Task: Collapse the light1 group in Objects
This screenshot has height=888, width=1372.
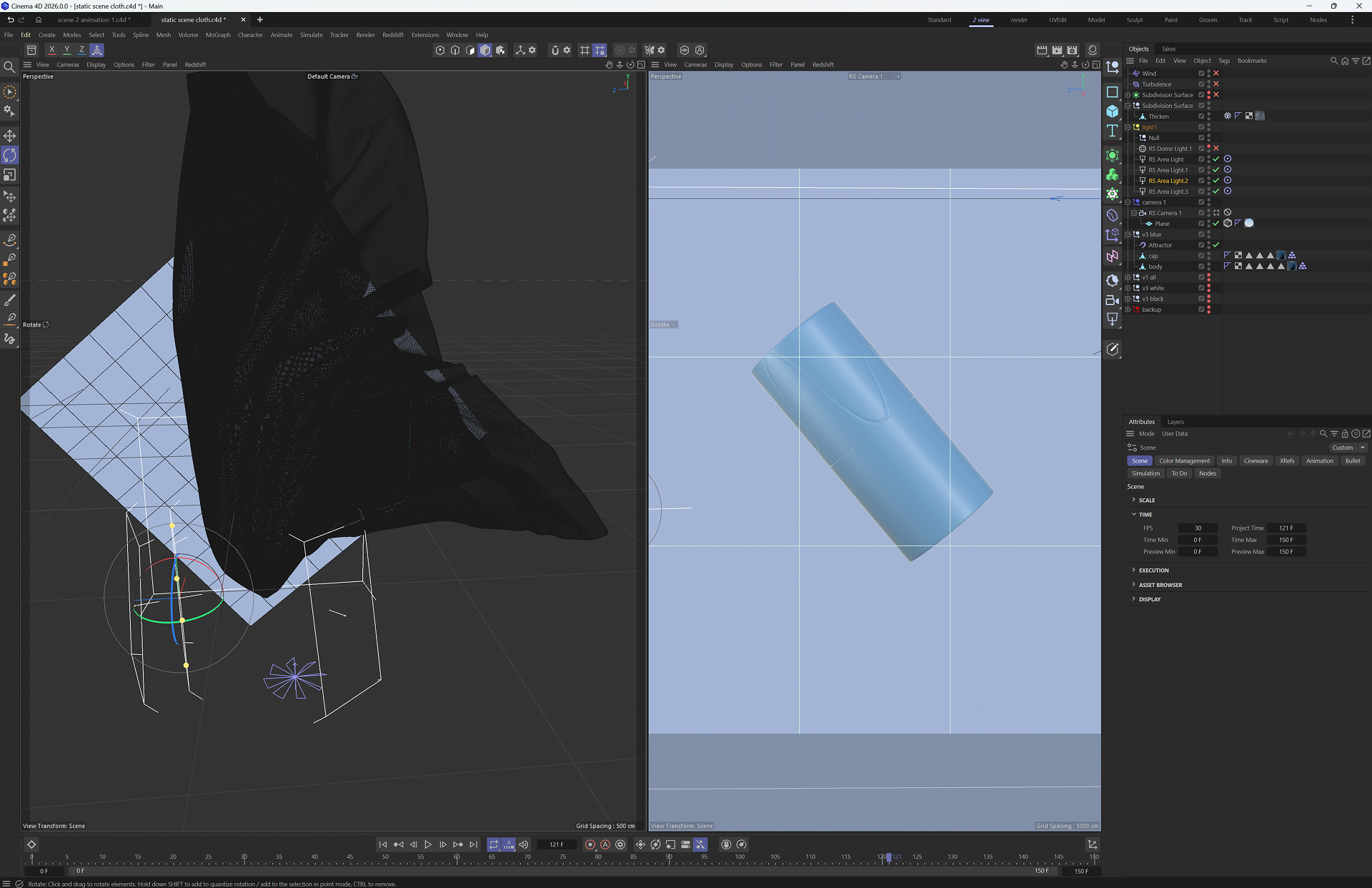Action: coord(1128,127)
